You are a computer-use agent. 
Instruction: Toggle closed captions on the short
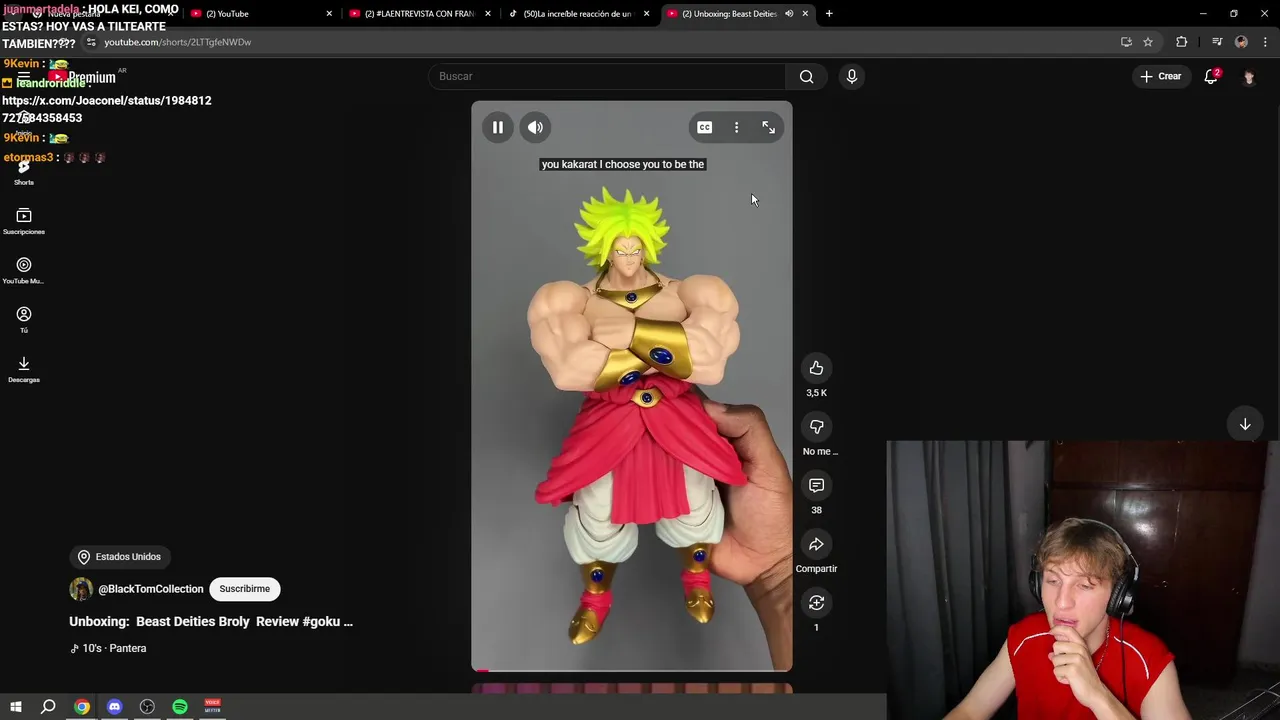click(704, 127)
